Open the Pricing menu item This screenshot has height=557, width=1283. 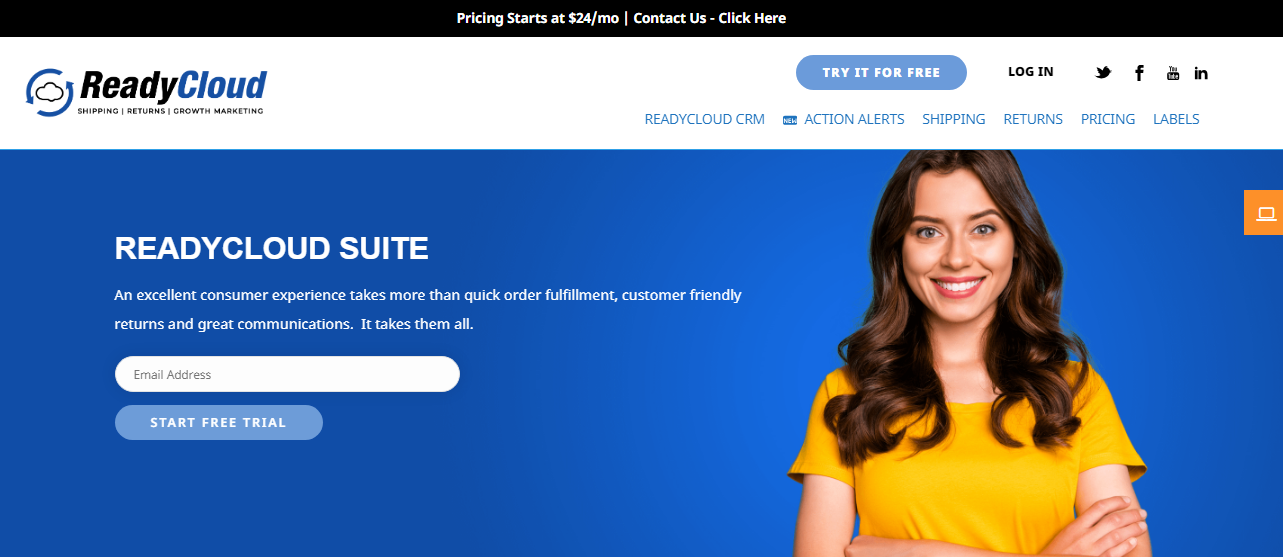[1108, 119]
